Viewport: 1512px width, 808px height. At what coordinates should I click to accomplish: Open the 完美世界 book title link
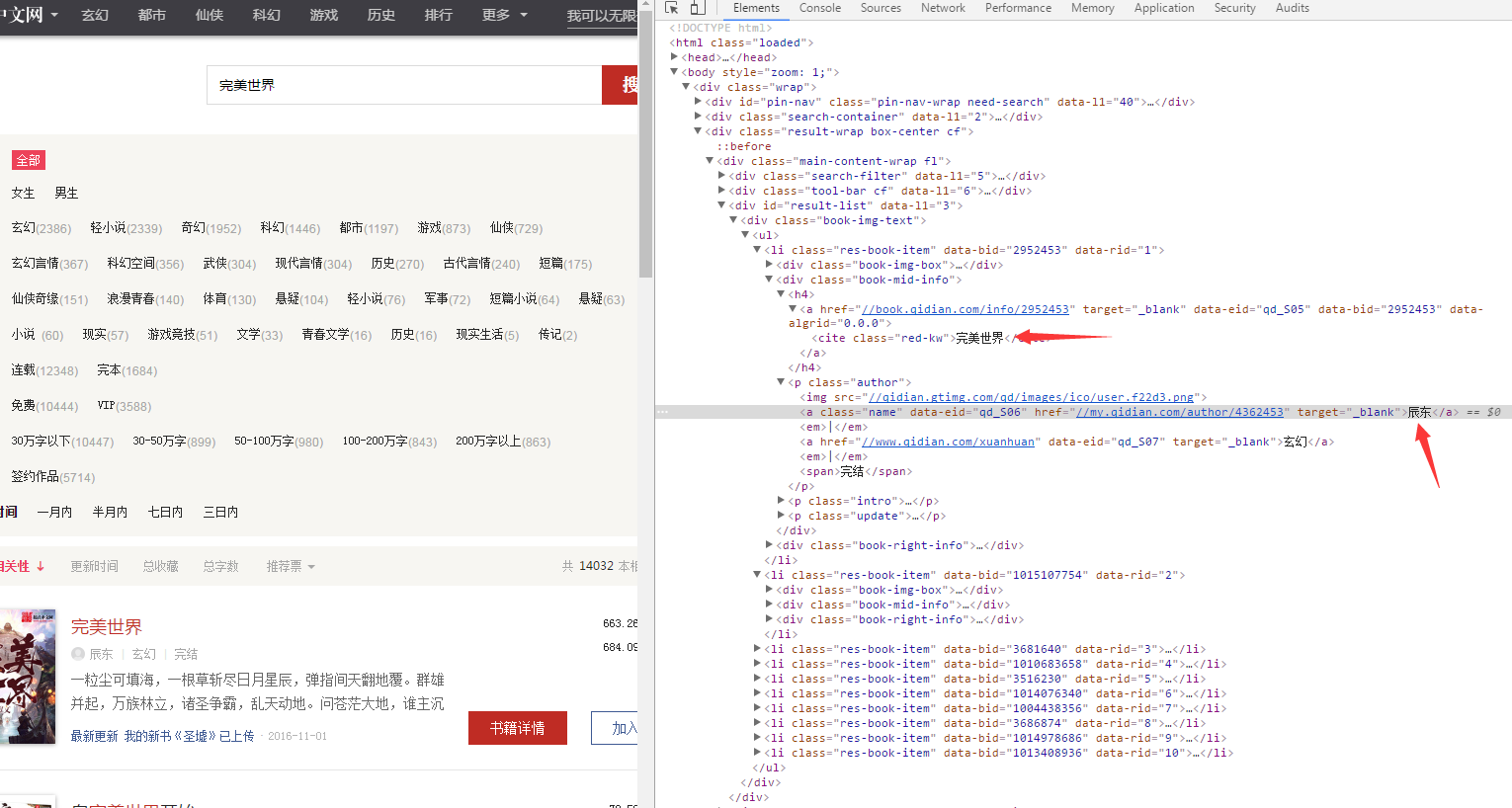pyautogui.click(x=107, y=627)
